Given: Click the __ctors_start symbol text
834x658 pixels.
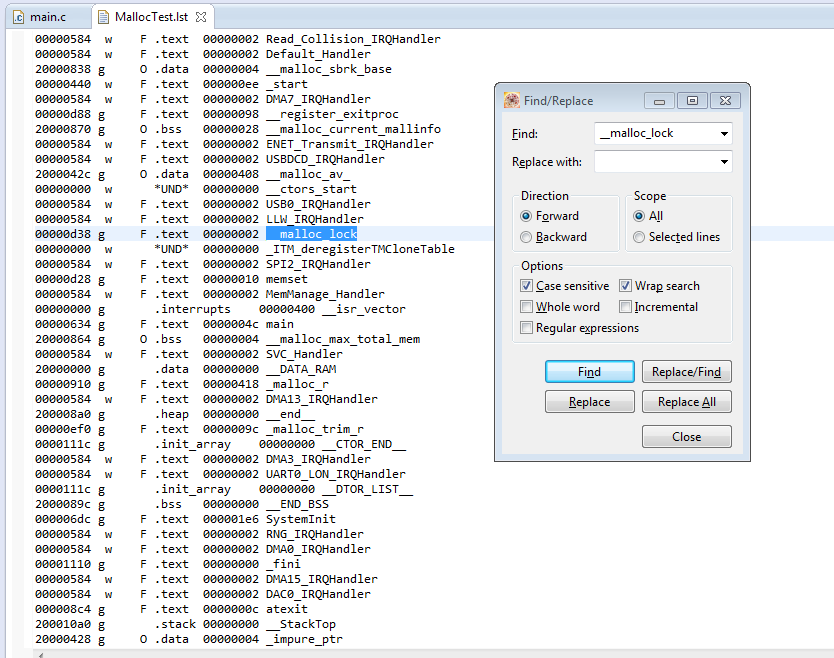Looking at the screenshot, I should (311, 189).
